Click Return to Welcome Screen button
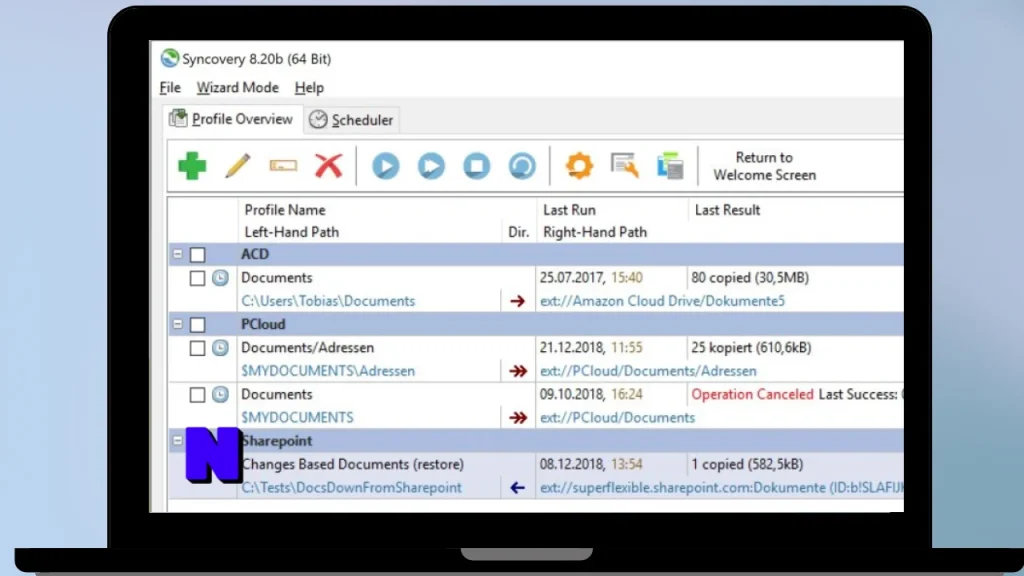The width and height of the screenshot is (1024, 576). click(764, 166)
